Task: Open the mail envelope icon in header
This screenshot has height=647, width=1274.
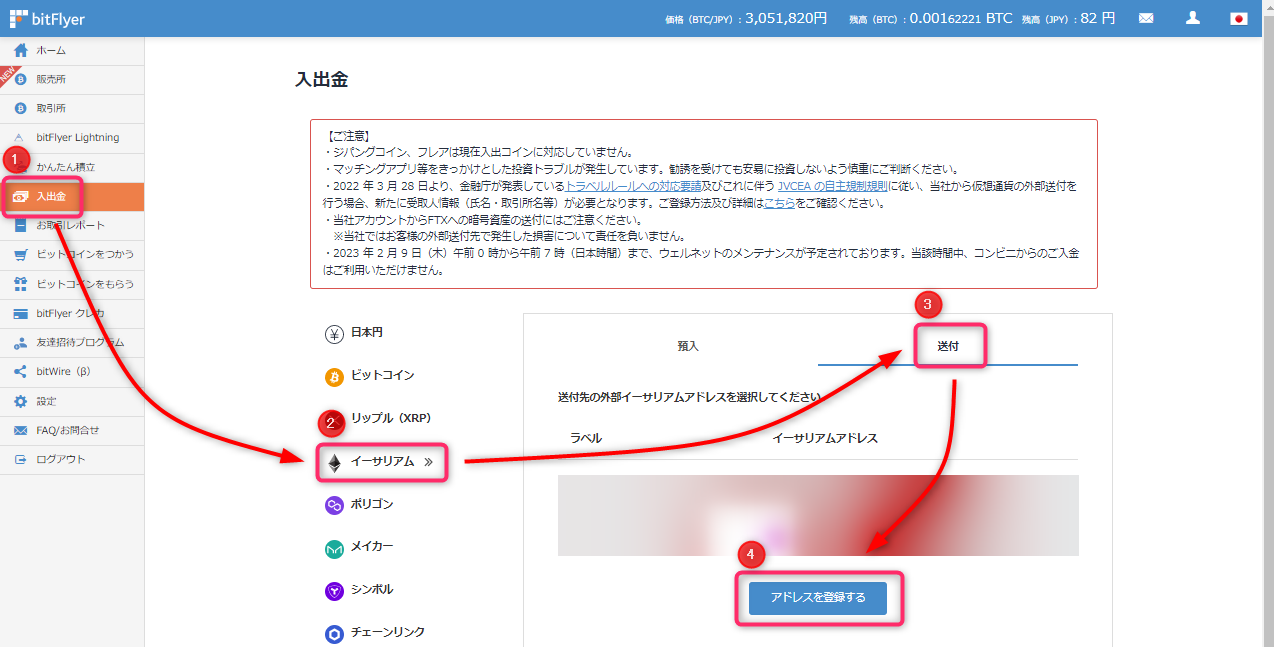Action: tap(1146, 18)
